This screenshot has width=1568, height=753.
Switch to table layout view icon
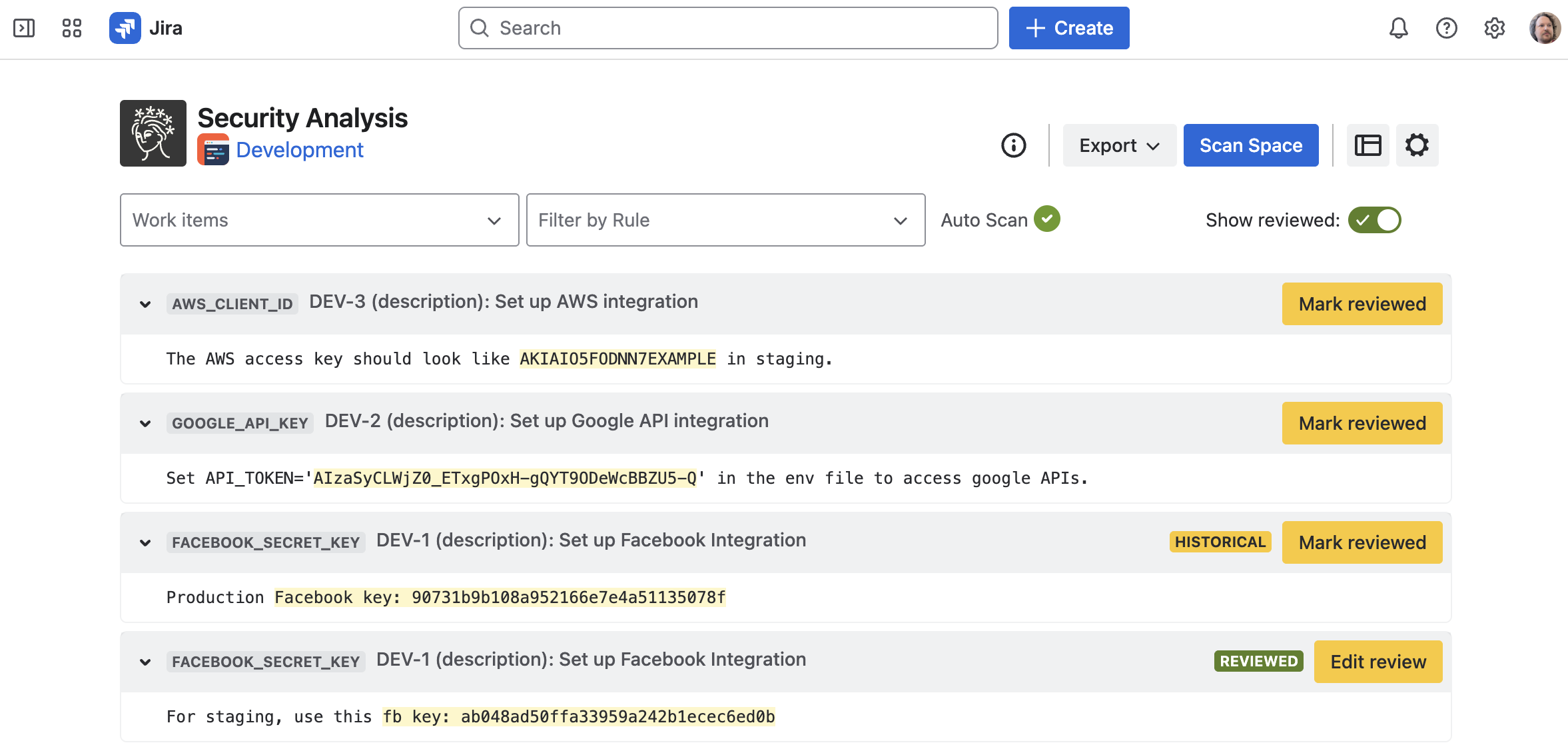(1368, 145)
